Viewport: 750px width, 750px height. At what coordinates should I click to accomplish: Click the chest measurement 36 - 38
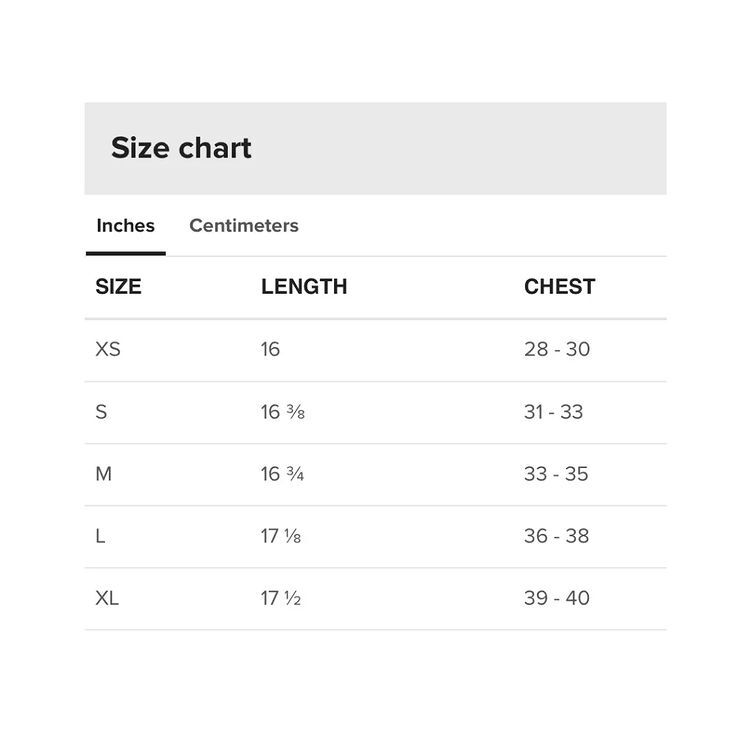click(556, 536)
